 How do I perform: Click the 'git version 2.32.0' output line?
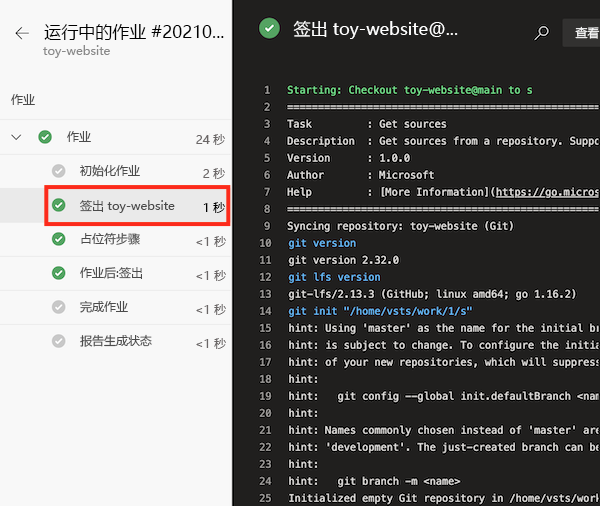344,260
